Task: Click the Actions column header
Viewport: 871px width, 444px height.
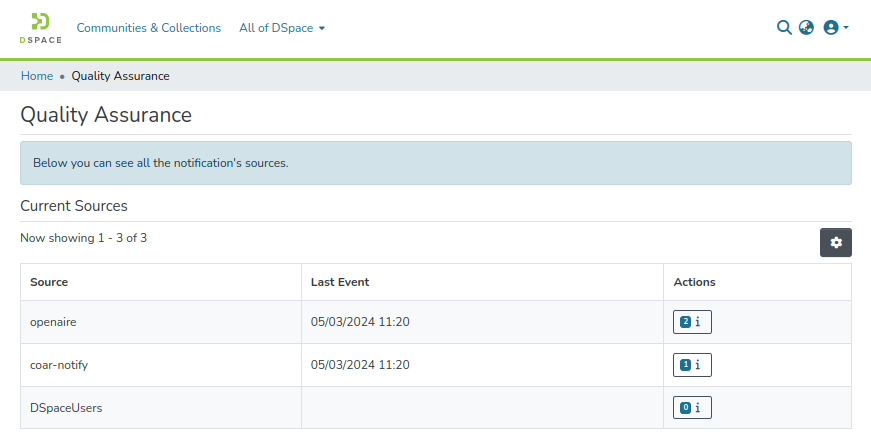Action: click(694, 282)
